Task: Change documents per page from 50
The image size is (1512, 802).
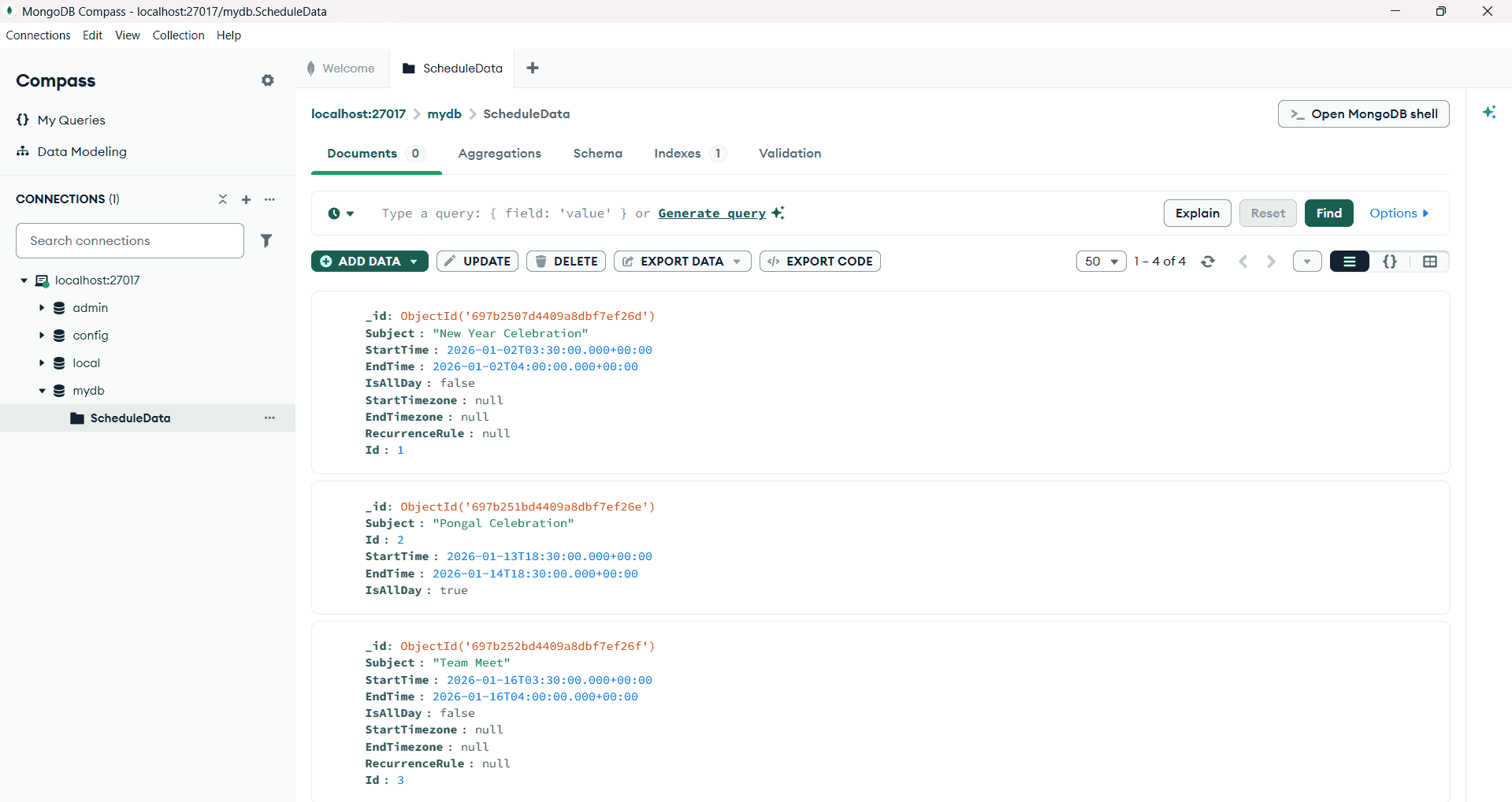Action: (1101, 262)
